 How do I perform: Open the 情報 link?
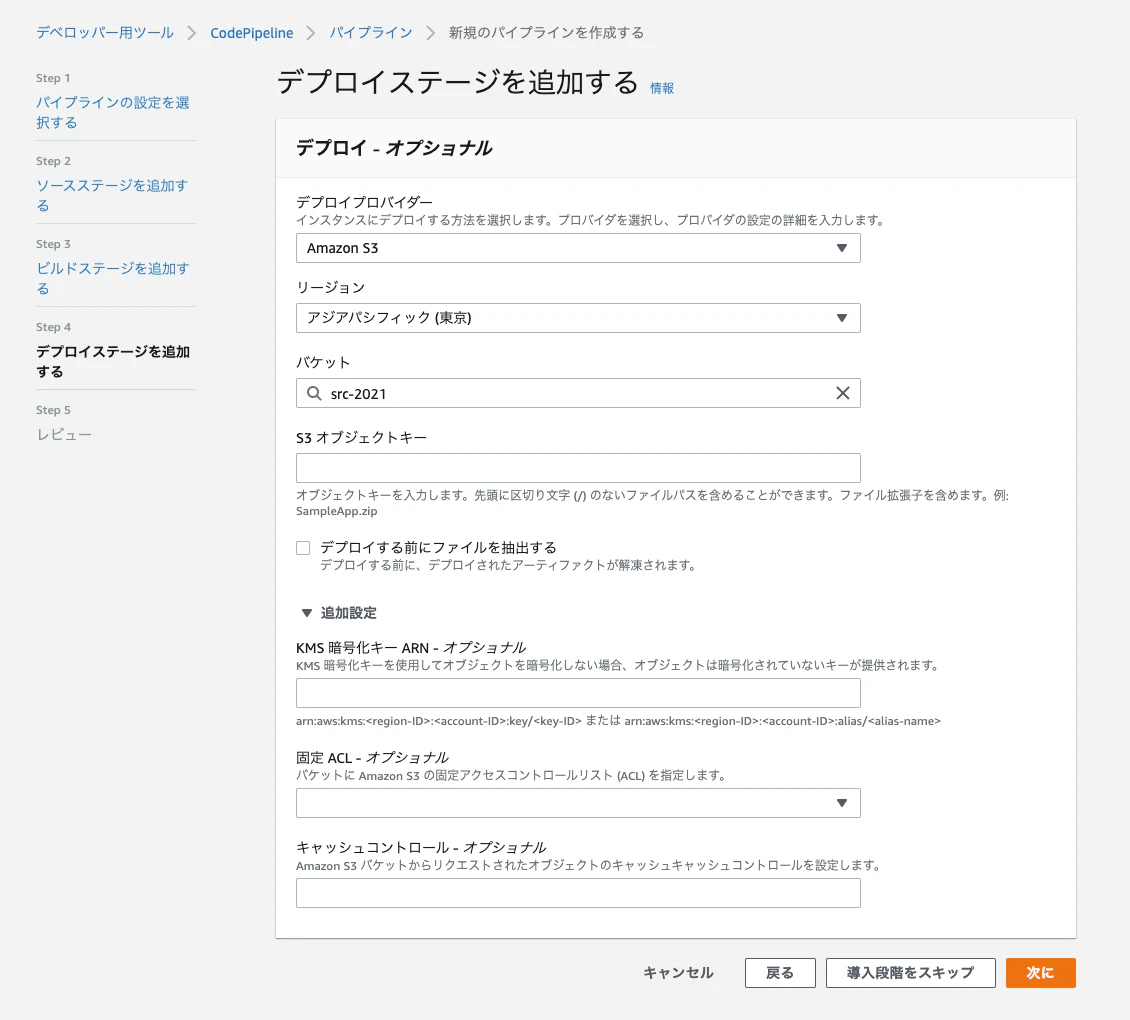(x=662, y=88)
